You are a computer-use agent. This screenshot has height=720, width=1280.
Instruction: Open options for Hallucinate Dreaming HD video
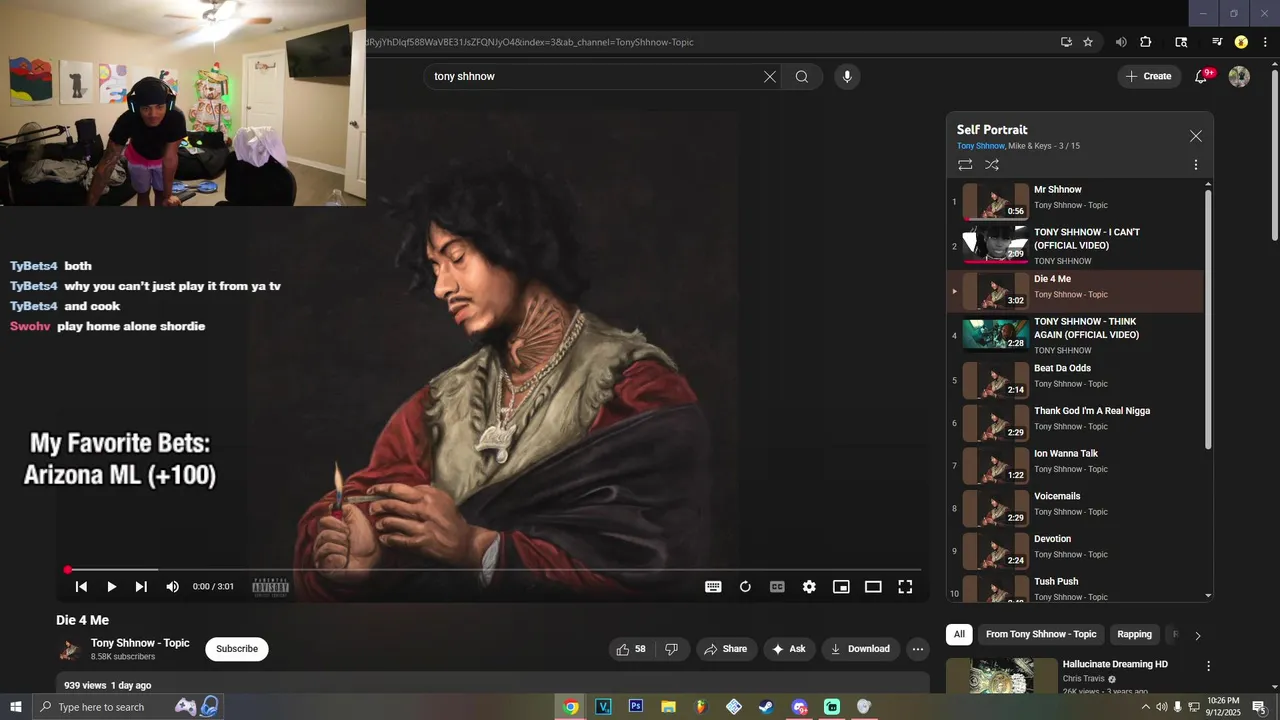(1208, 666)
